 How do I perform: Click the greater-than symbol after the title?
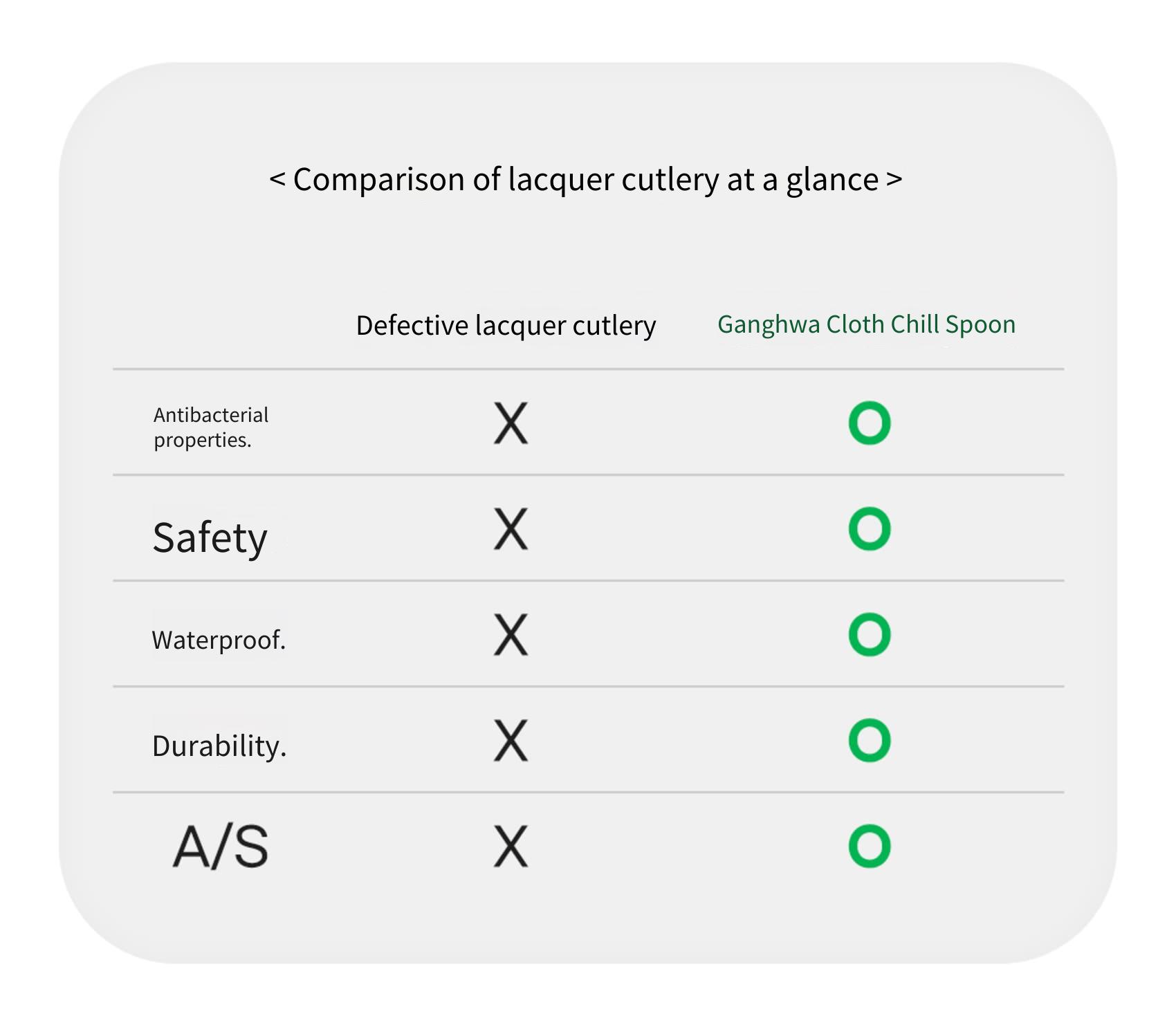894,180
